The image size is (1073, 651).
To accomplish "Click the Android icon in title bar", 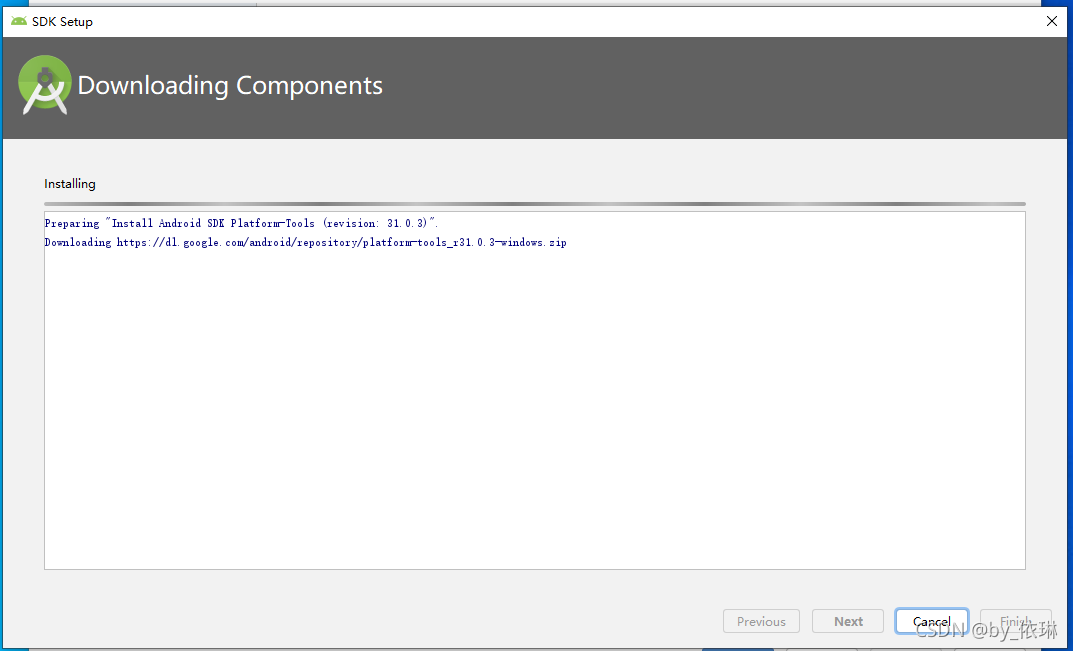I will [x=19, y=21].
